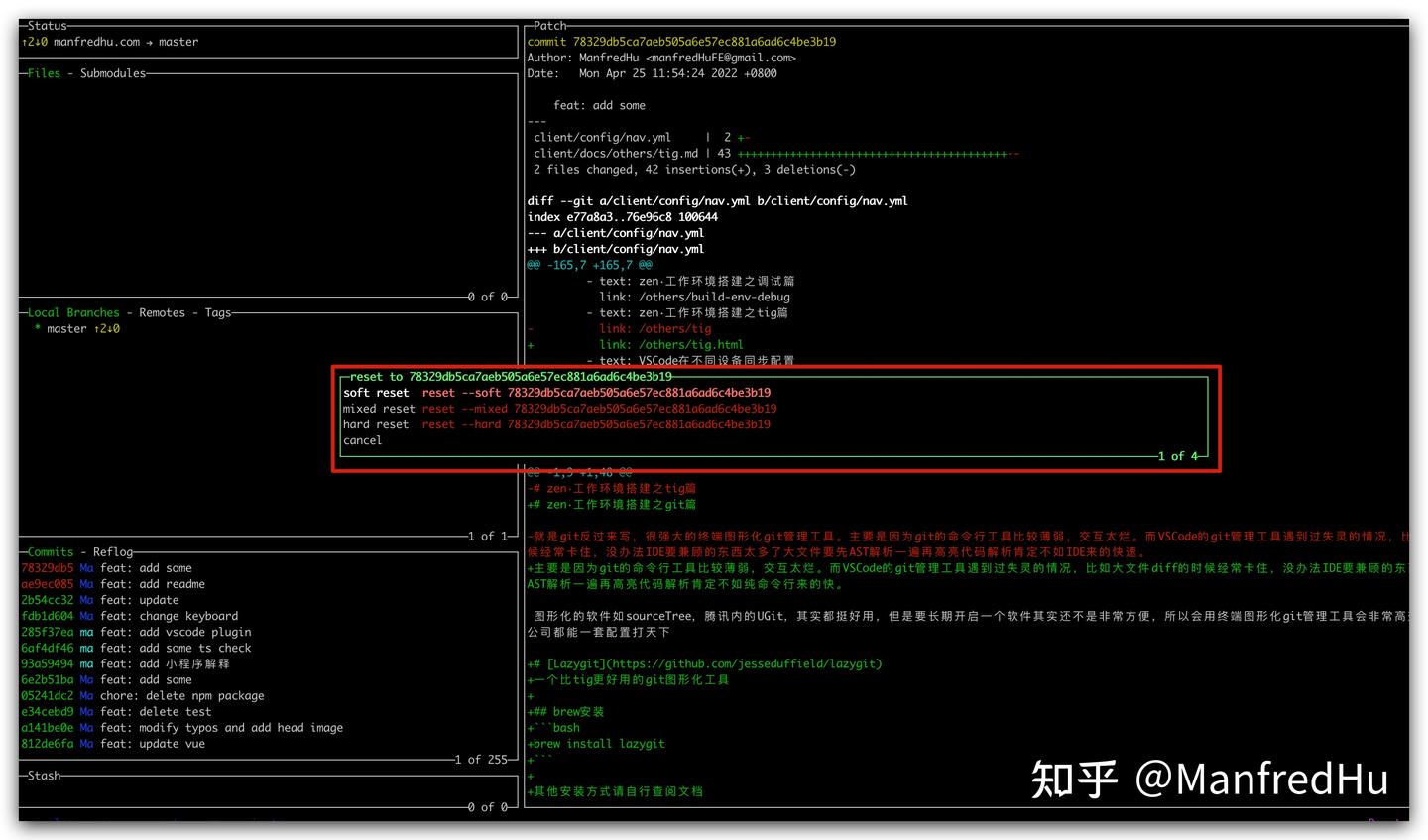The width and height of the screenshot is (1428, 840).
Task: Open the Reflog tab
Action: [x=113, y=552]
